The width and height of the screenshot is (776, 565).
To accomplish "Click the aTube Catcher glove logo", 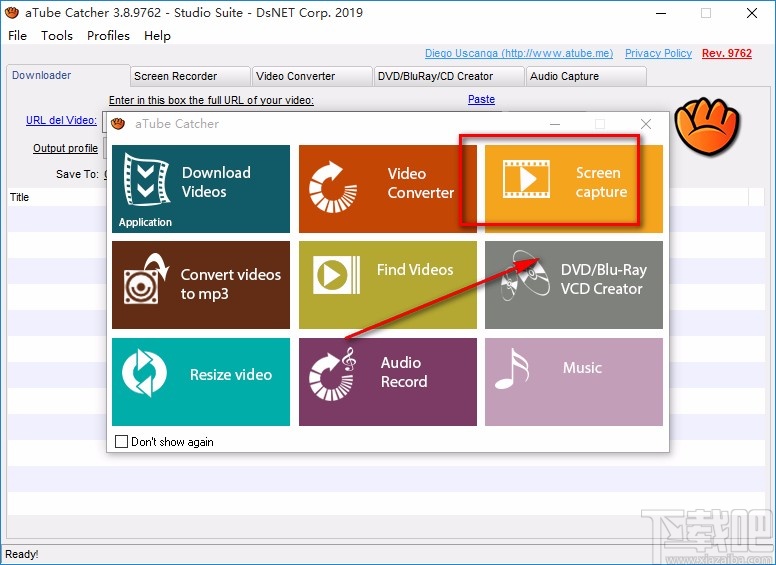I will 707,127.
